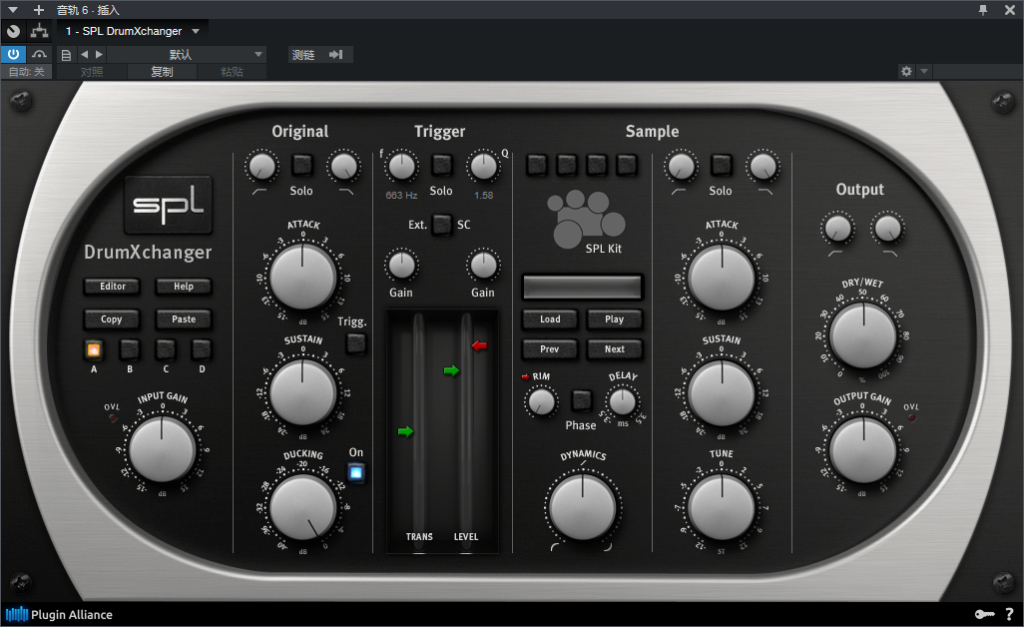Viewport: 1024px width, 627px height.
Task: Go to Prev sample
Action: (550, 349)
